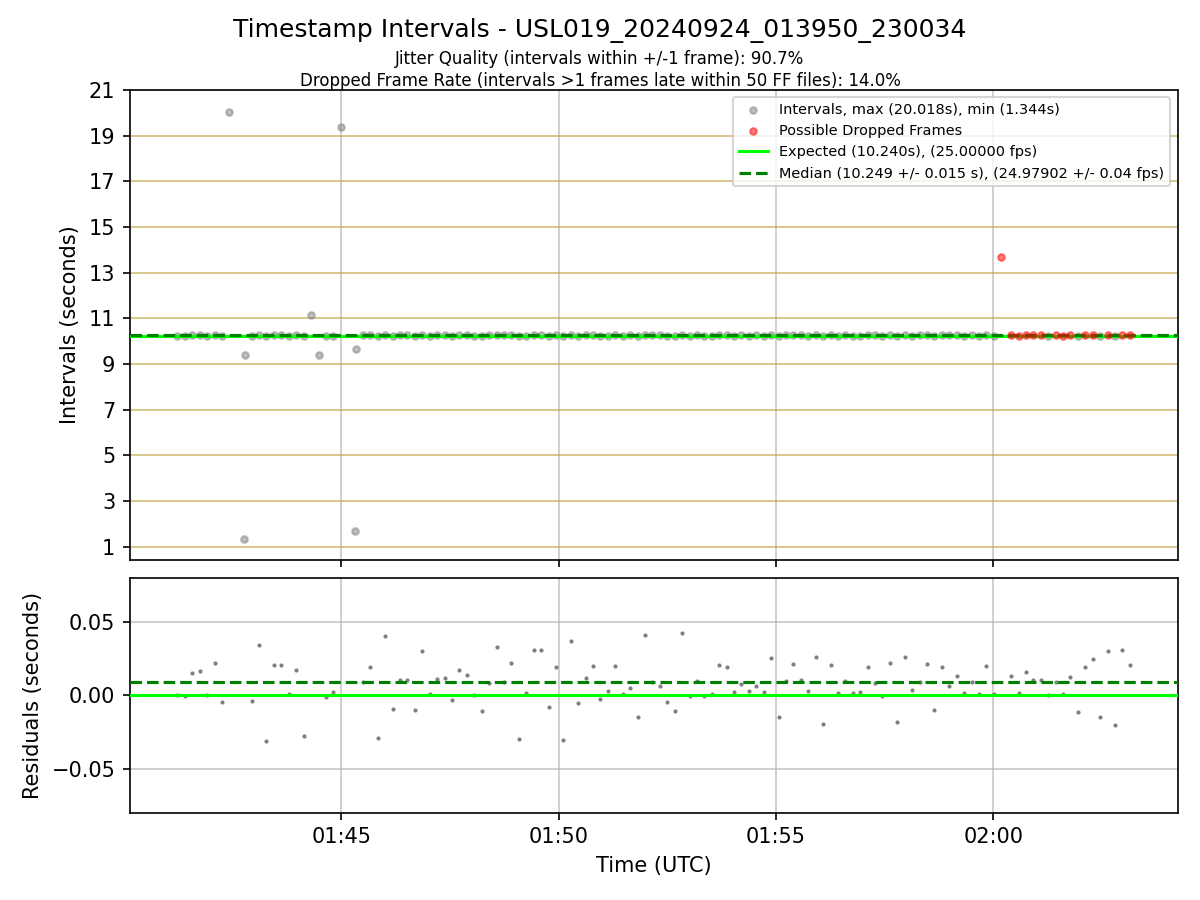
Task: Click the '21' tick on the intervals axis
Action: tap(101, 91)
